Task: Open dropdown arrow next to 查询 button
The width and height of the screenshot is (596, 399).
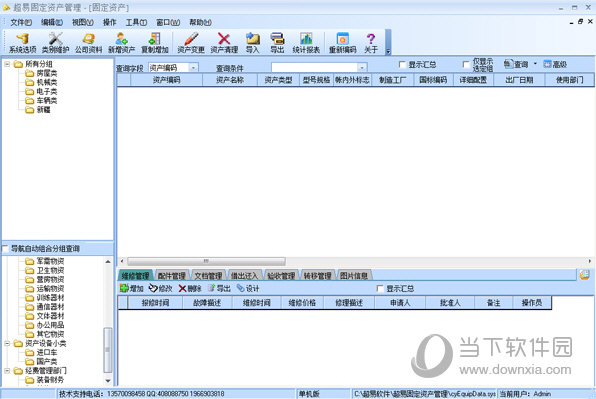Action: (535, 64)
